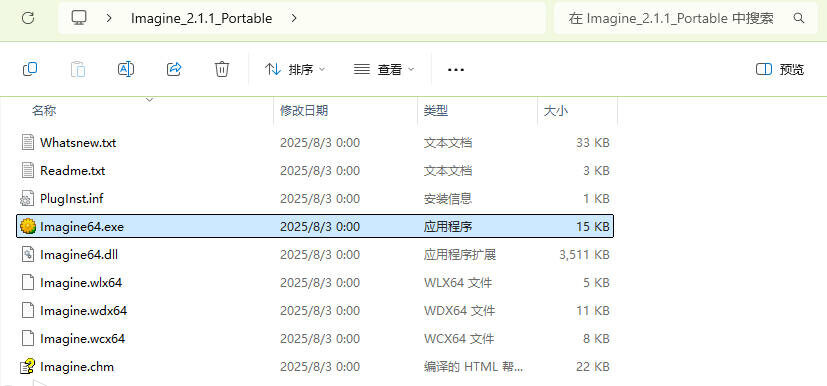Sort by the 大小 column header
The height and width of the screenshot is (386, 827).
(556, 111)
